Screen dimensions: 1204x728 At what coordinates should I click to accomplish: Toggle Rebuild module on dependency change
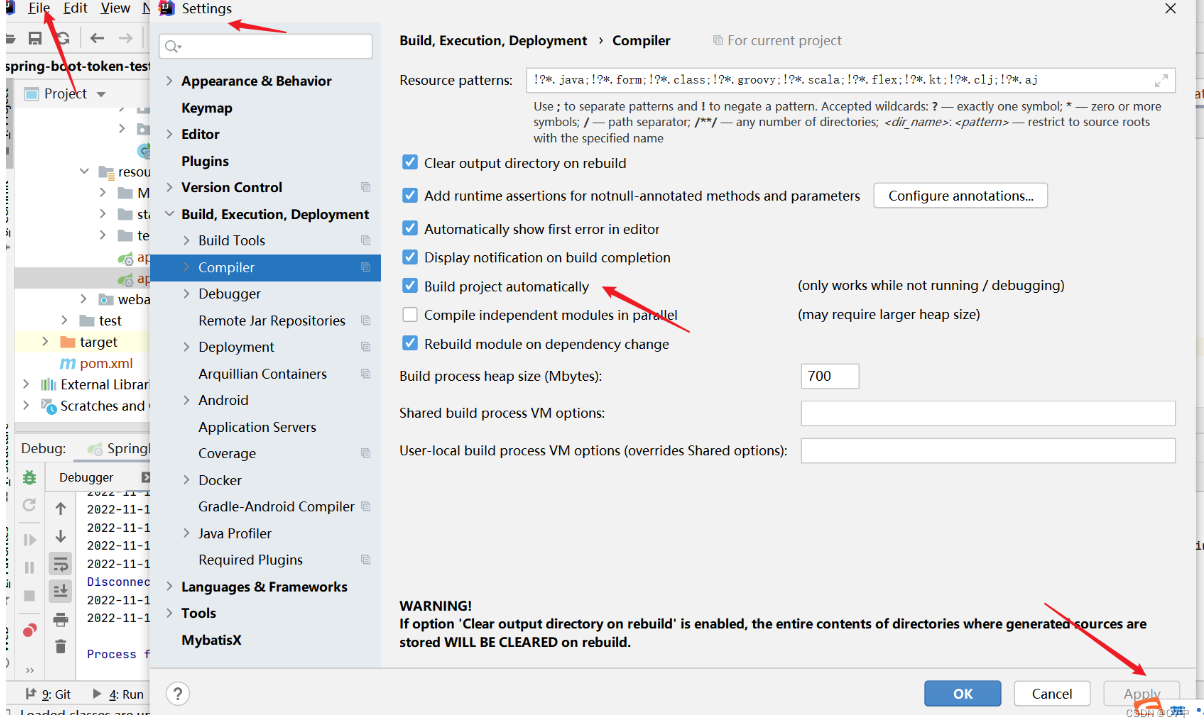[x=409, y=343]
